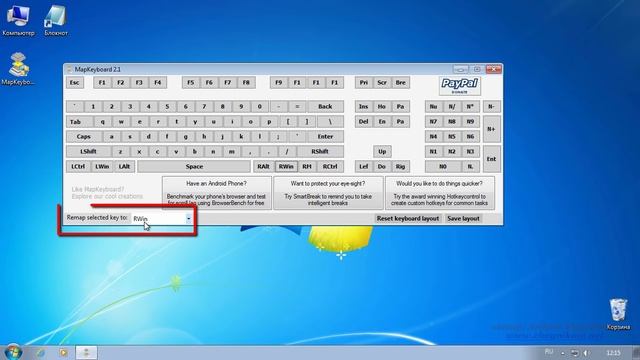Select the Pri (Print Screen) key
This screenshot has width=640, height=360.
(363, 82)
